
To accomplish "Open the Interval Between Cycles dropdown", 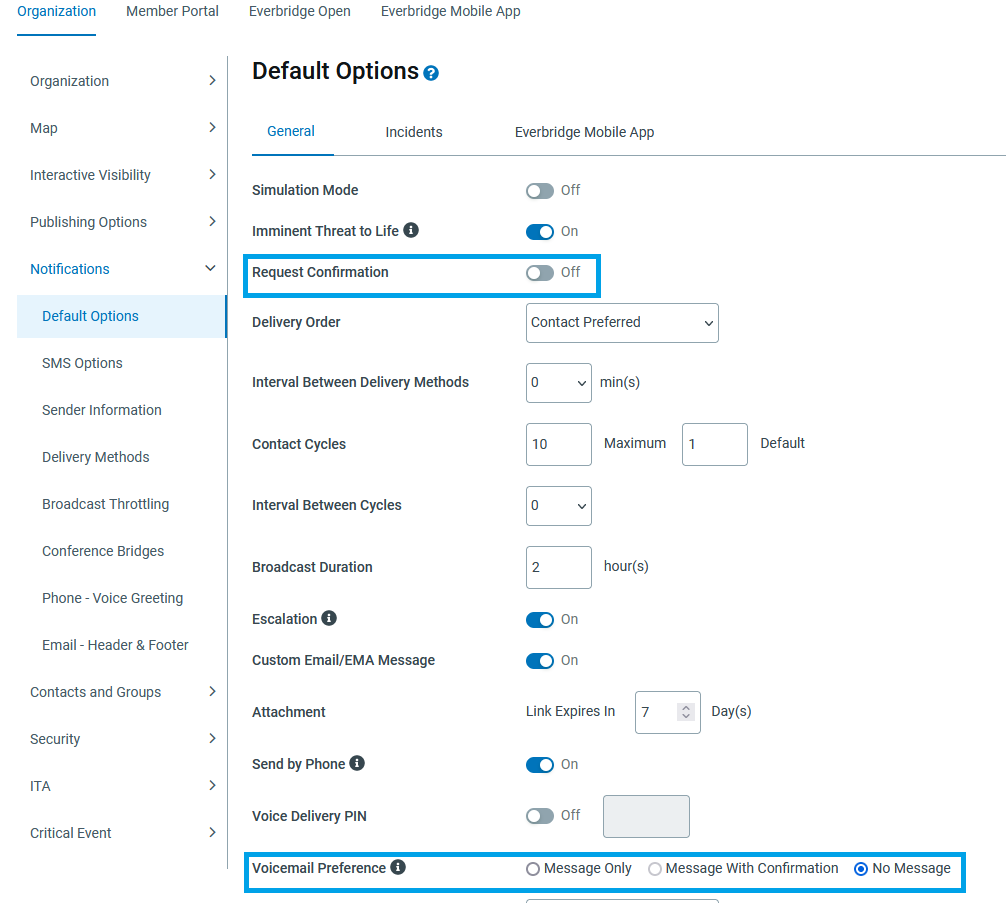I will (x=558, y=505).
